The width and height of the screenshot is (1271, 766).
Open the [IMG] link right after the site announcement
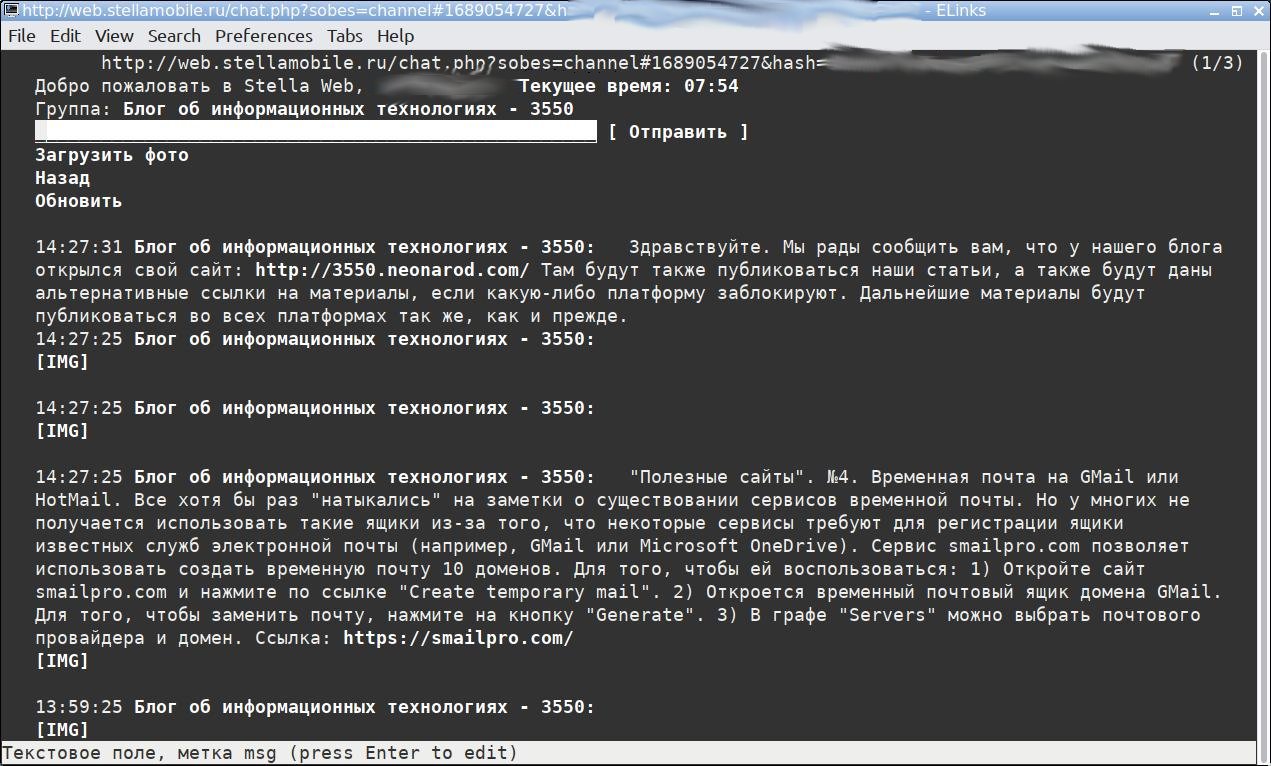[x=62, y=362]
